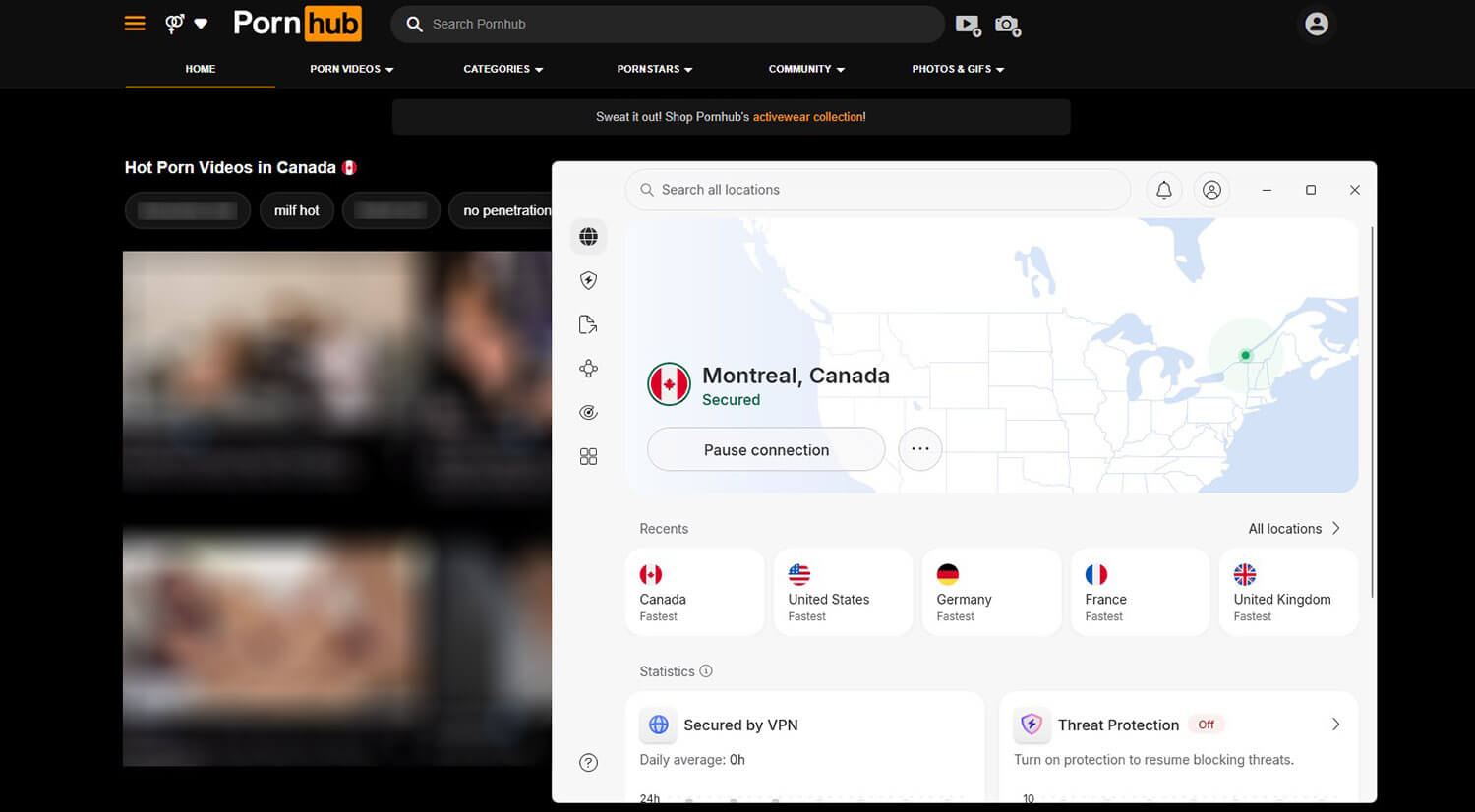Open the user account icon on the website
The height and width of the screenshot is (812, 1475).
pyautogui.click(x=1316, y=24)
